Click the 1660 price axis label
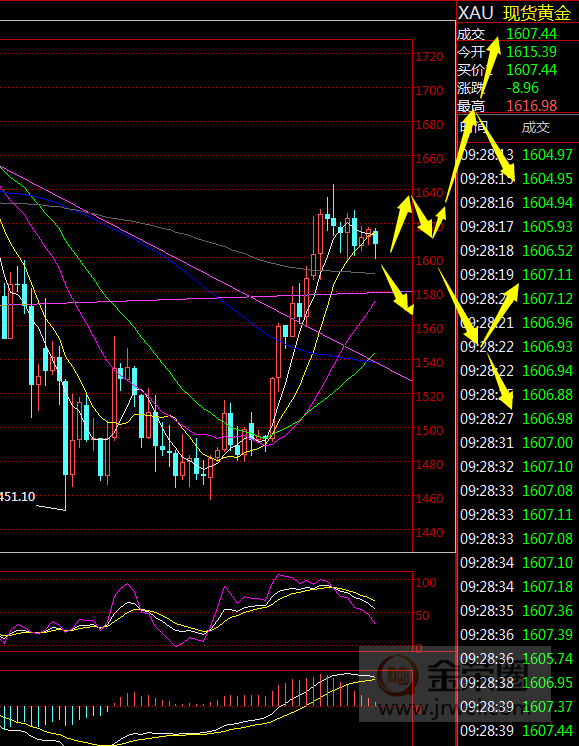This screenshot has width=579, height=746. coord(429,158)
